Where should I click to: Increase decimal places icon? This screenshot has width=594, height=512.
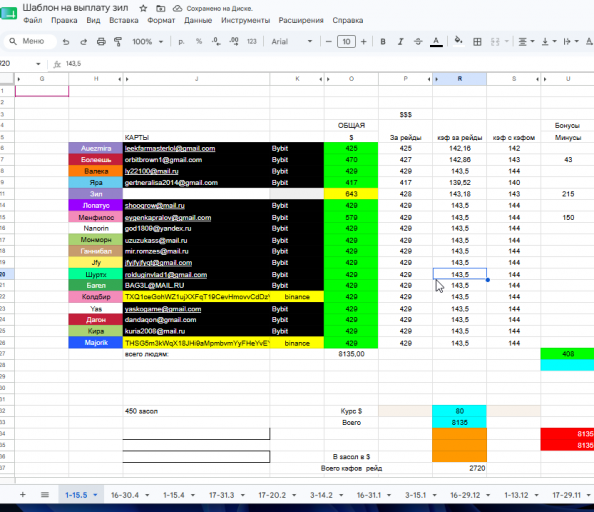(x=234, y=42)
